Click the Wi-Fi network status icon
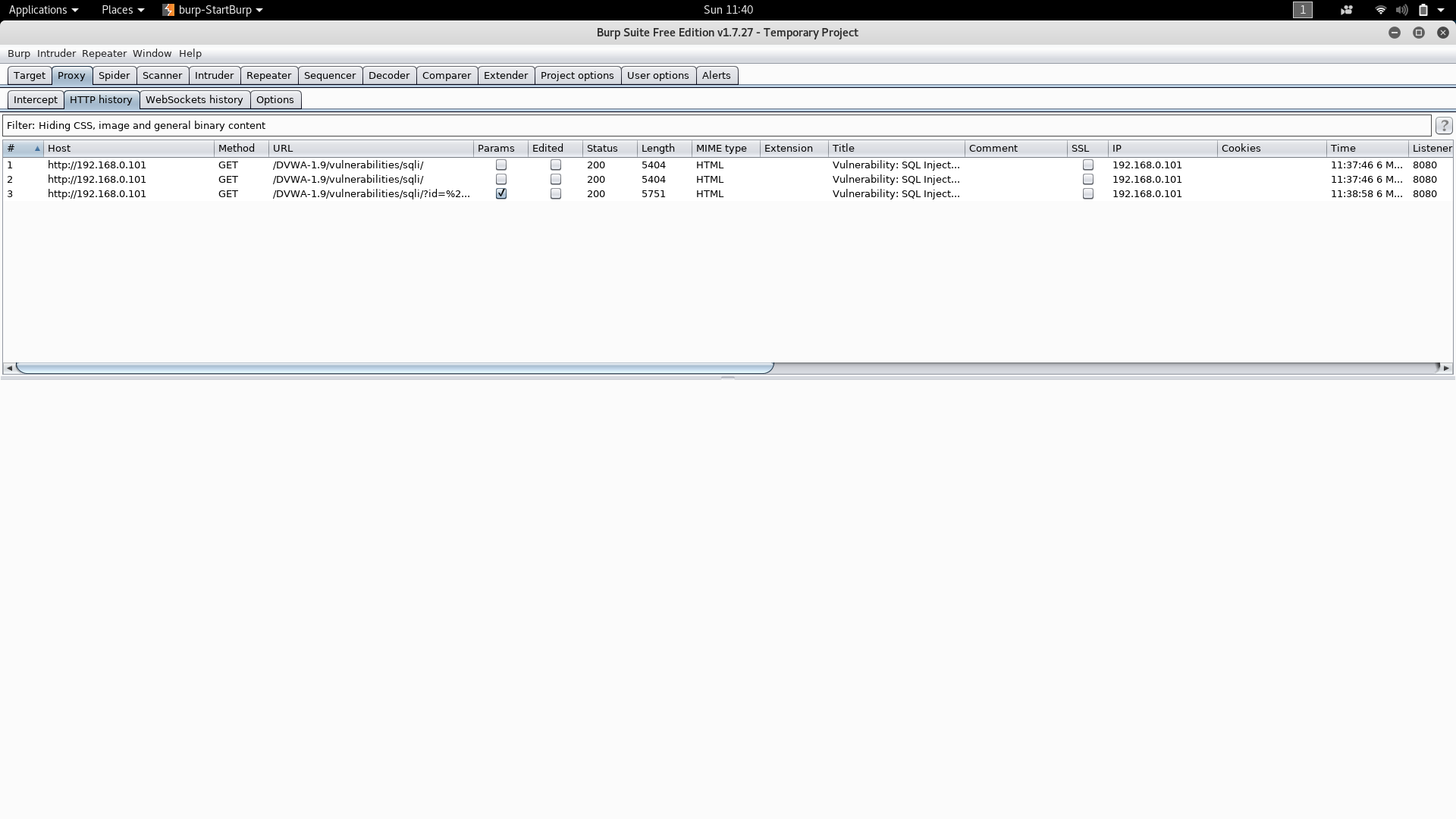This screenshot has width=1456, height=819. (1380, 10)
